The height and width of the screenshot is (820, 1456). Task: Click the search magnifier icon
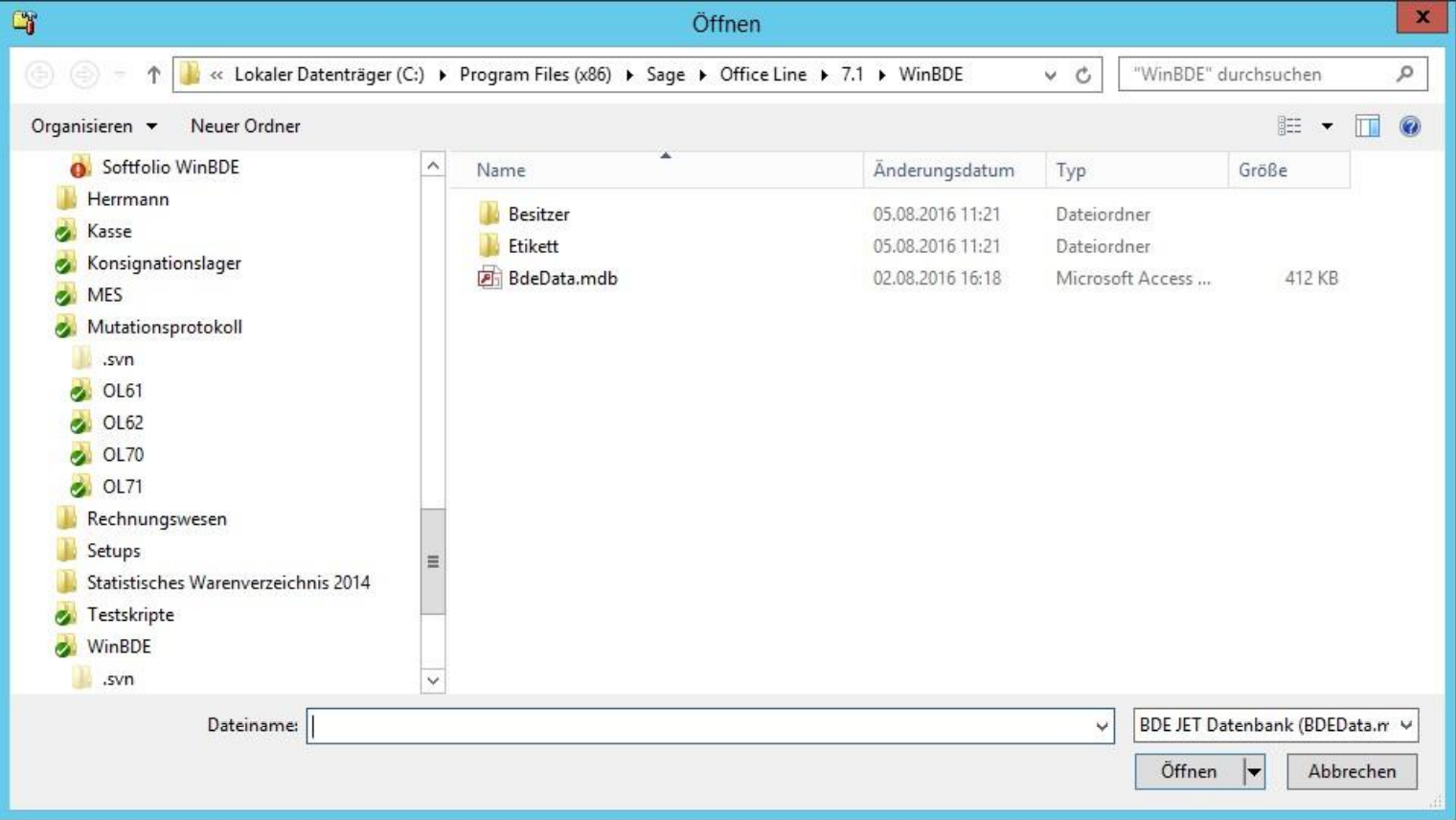[x=1404, y=74]
